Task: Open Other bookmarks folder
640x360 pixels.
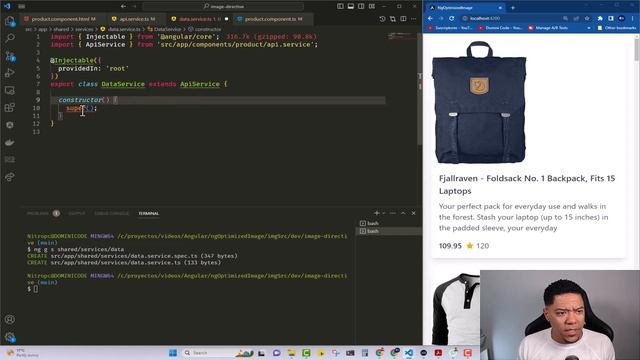Action: point(617,28)
